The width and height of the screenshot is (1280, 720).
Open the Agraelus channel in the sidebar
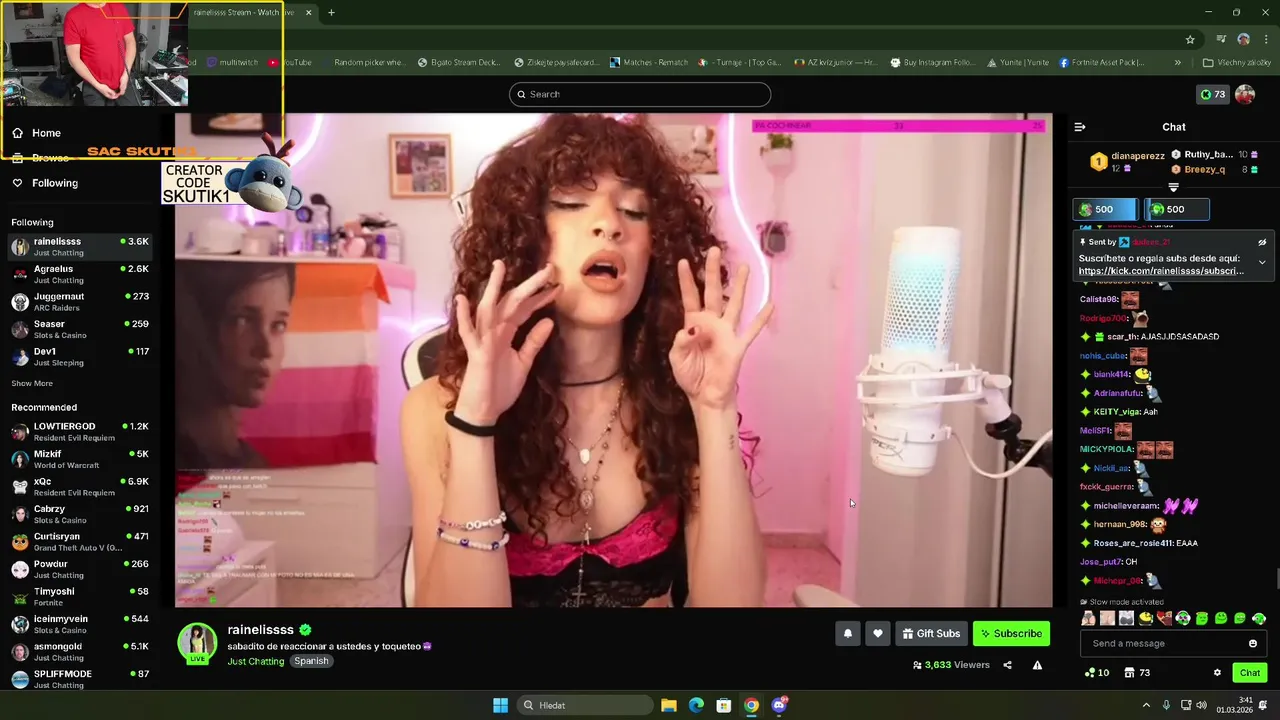[80, 274]
